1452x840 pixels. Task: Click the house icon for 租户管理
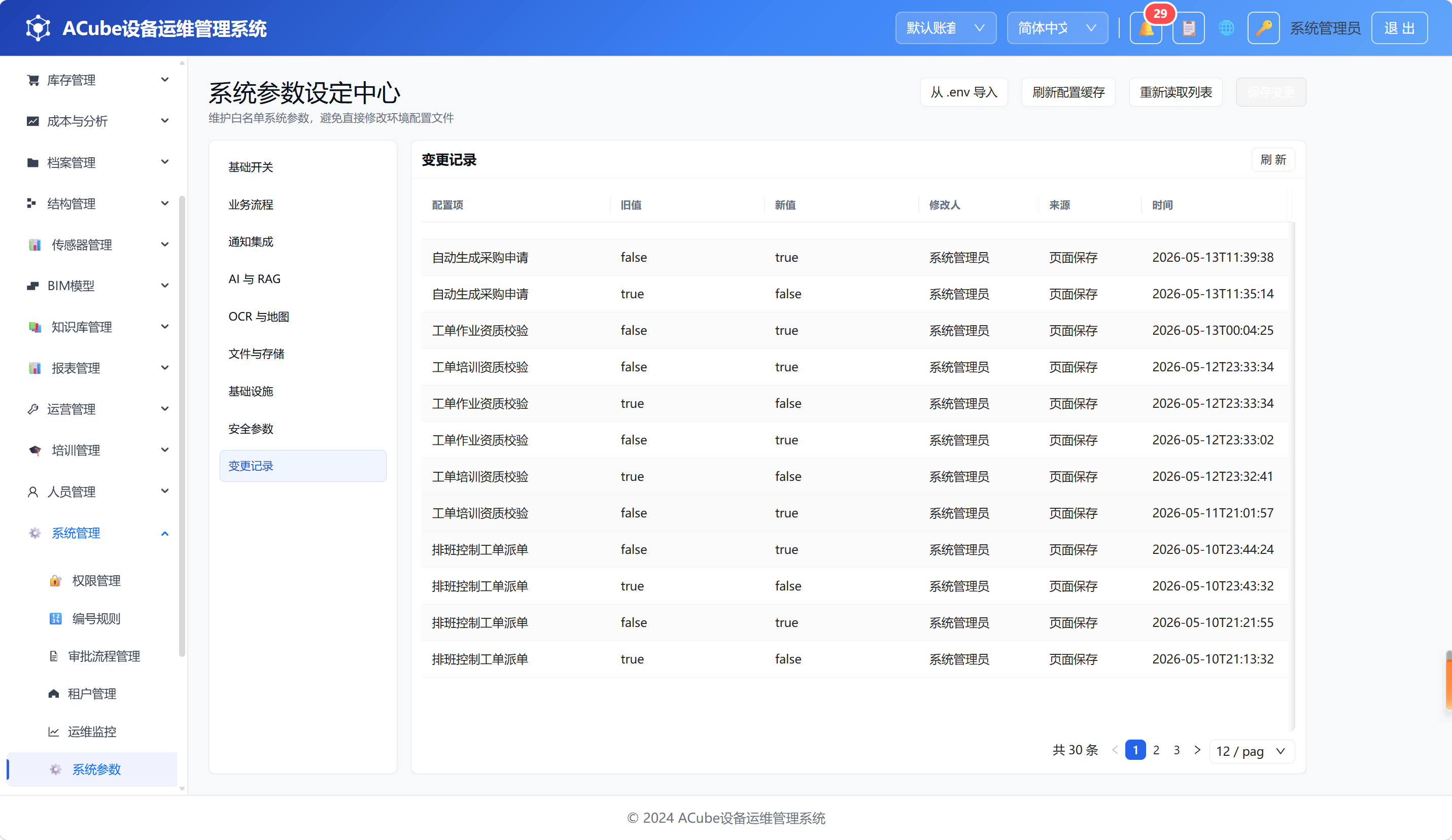pyautogui.click(x=54, y=694)
